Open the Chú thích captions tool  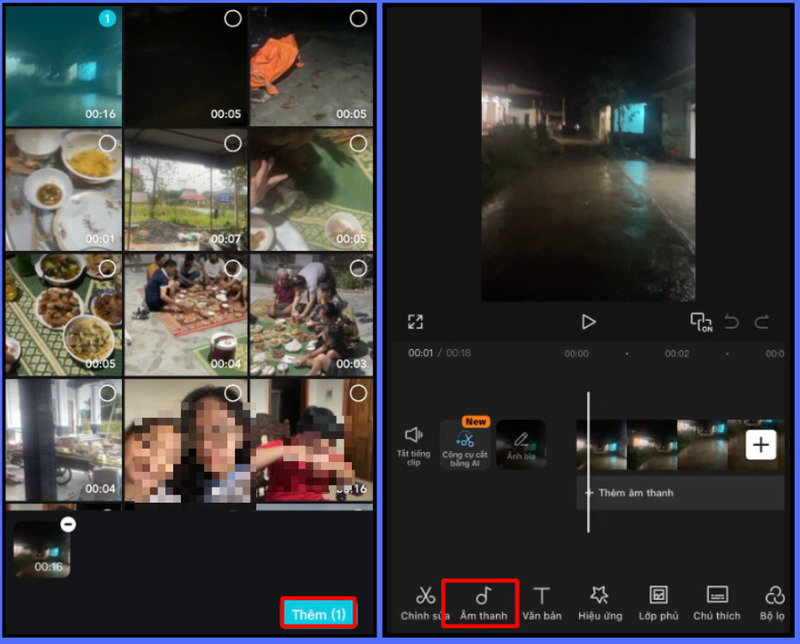(717, 602)
